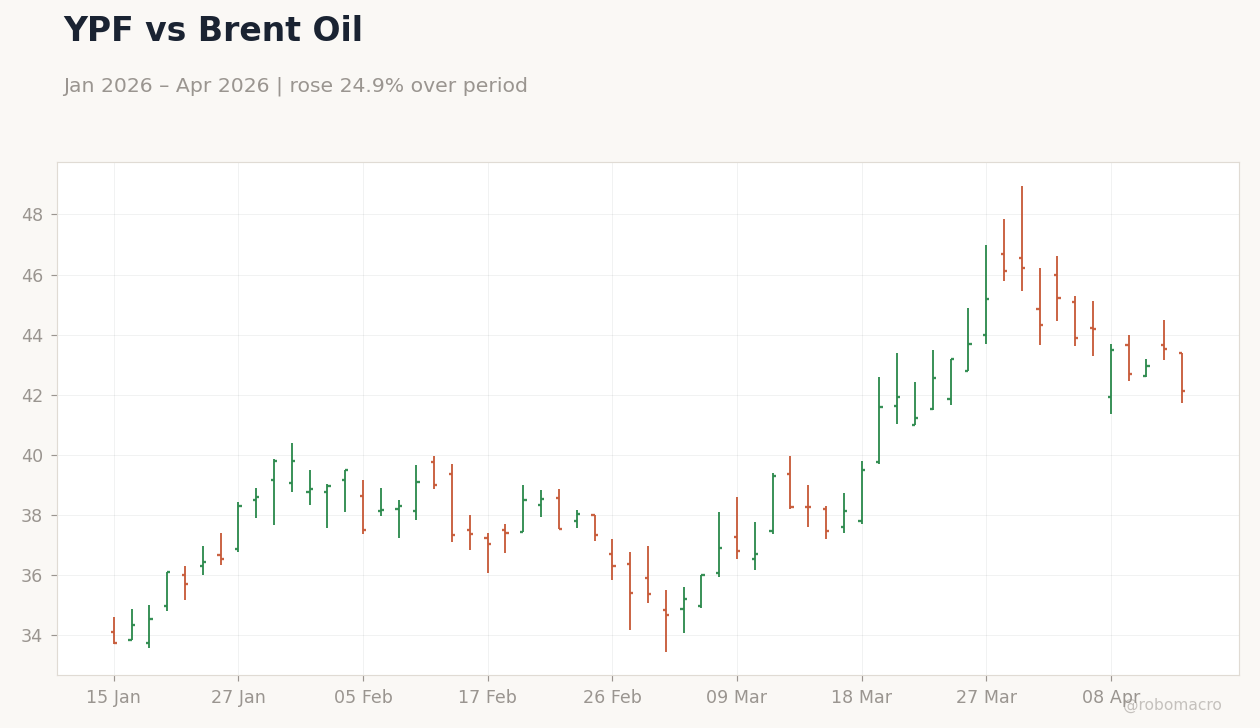Select the green bar above the 18 Mar tick

(x=862, y=492)
